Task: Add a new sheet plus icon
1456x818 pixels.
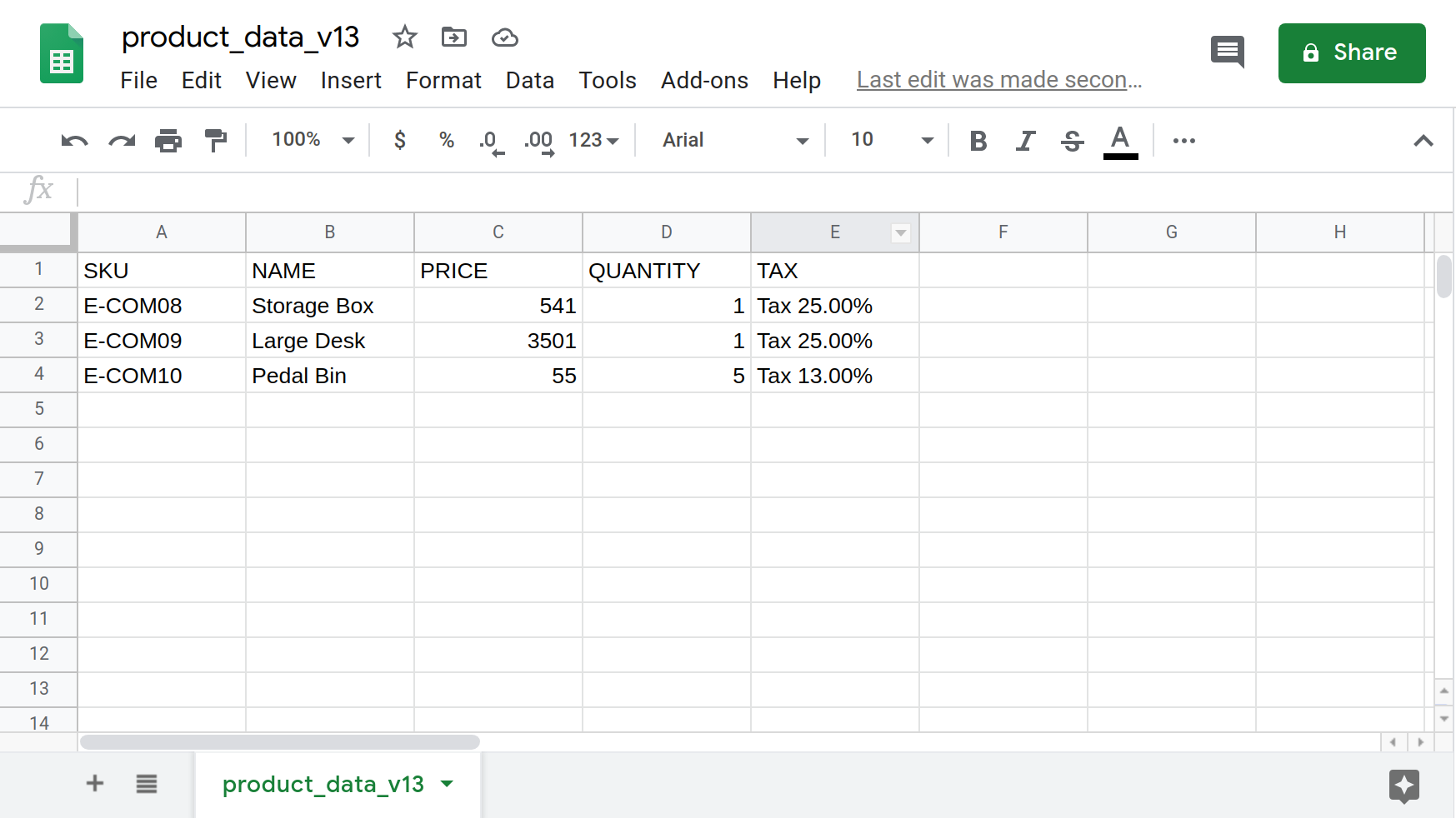Action: point(95,783)
